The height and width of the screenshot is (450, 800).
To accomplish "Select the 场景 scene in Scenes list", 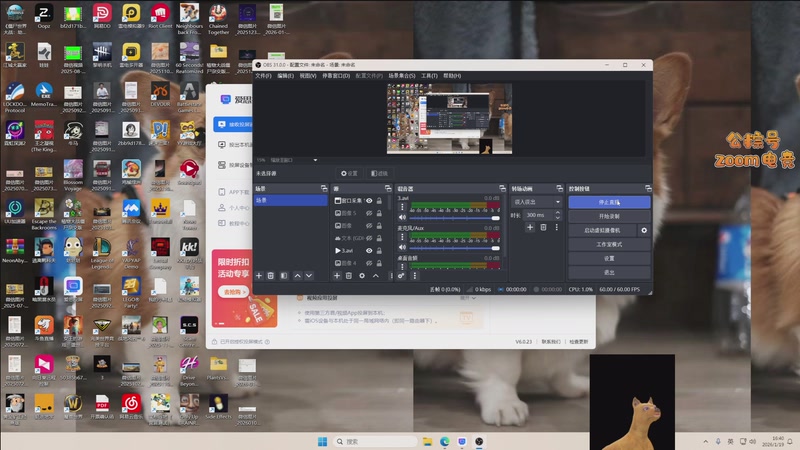I will 291,201.
